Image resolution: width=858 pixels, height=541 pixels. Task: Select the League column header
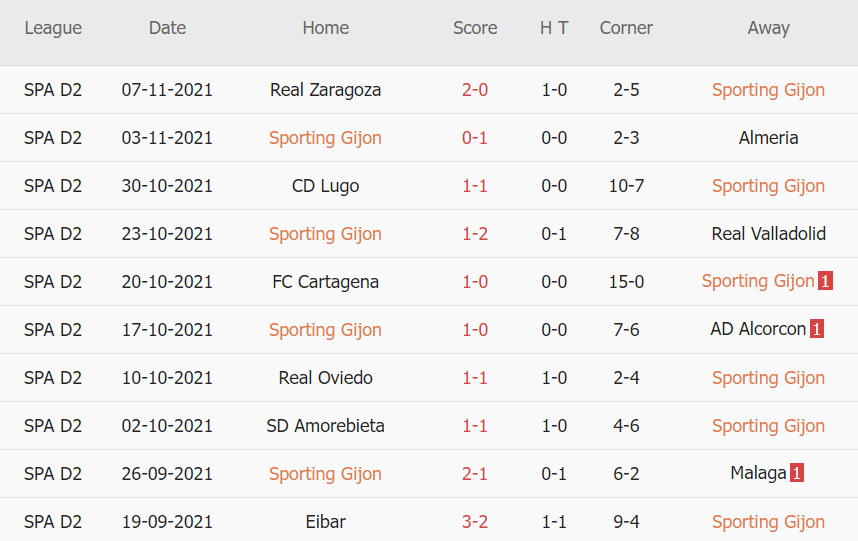(x=53, y=28)
